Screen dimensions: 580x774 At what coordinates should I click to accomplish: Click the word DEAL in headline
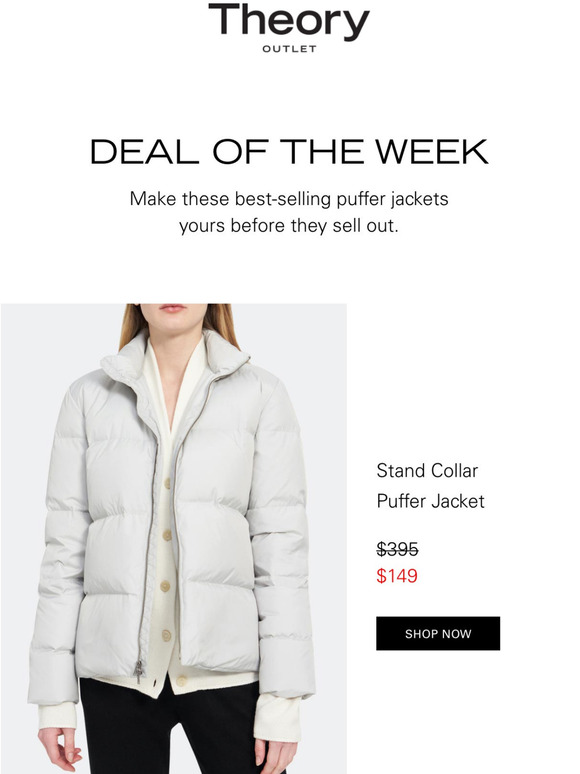pyautogui.click(x=144, y=152)
